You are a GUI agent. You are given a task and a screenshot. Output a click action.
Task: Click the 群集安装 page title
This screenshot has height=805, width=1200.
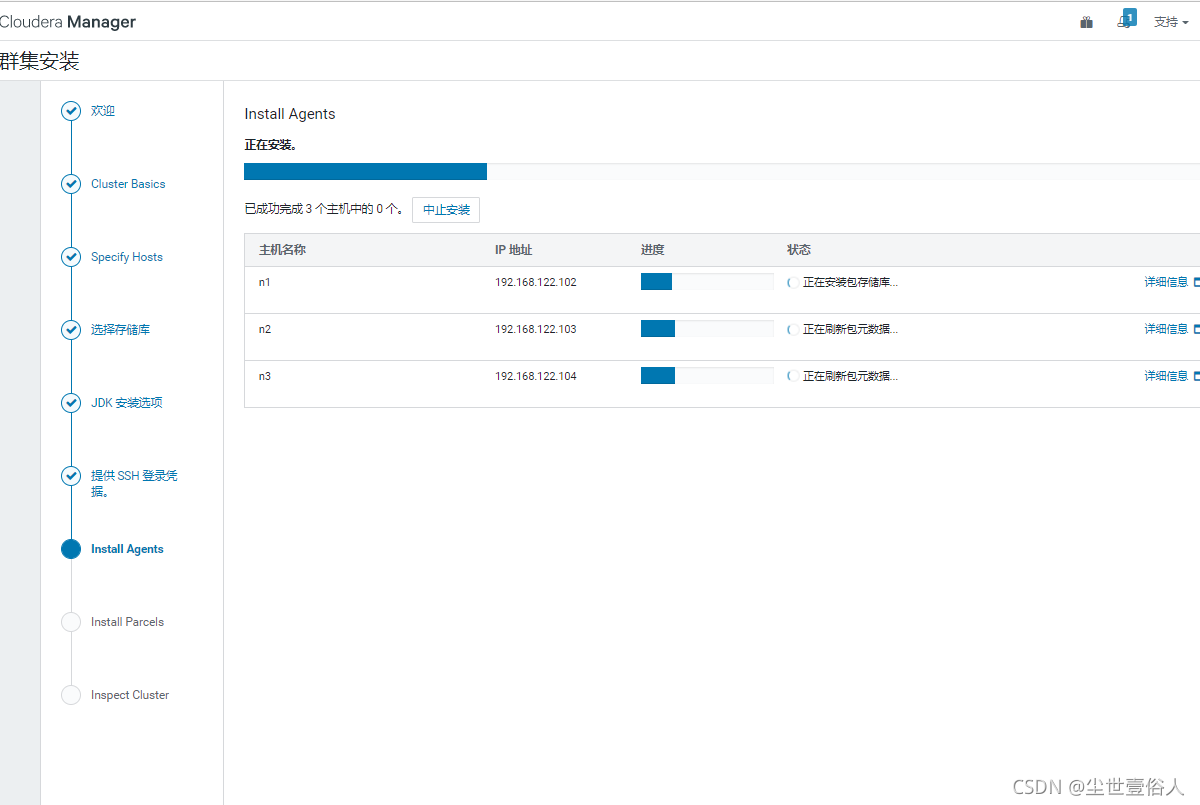pos(40,62)
